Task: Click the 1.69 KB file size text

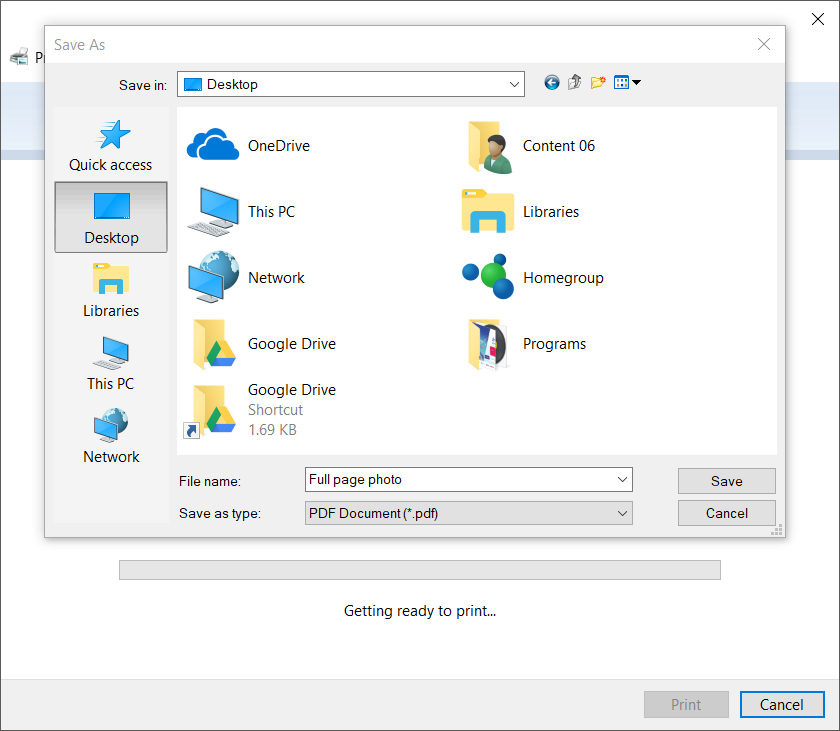Action: (272, 429)
